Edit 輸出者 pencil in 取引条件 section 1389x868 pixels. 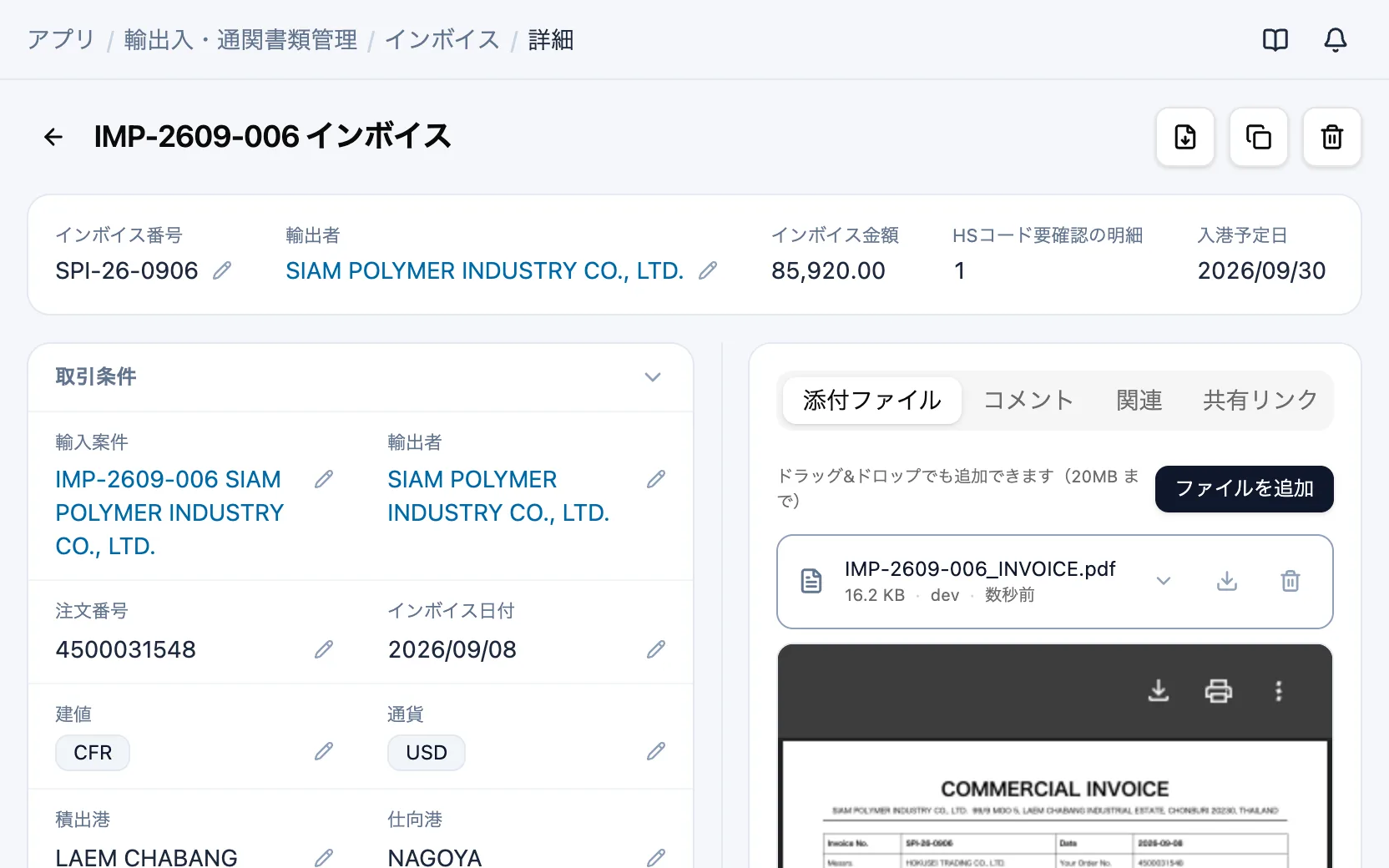pos(656,479)
